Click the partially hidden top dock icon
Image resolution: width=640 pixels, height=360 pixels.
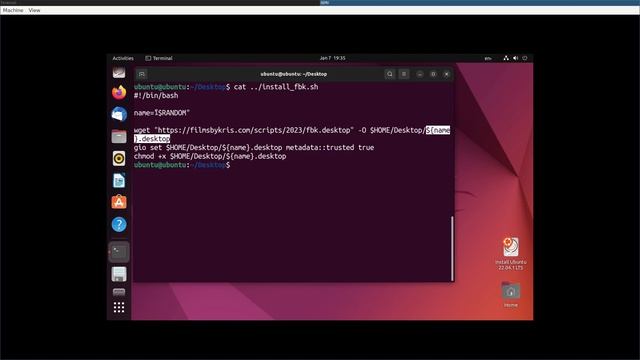point(119,73)
